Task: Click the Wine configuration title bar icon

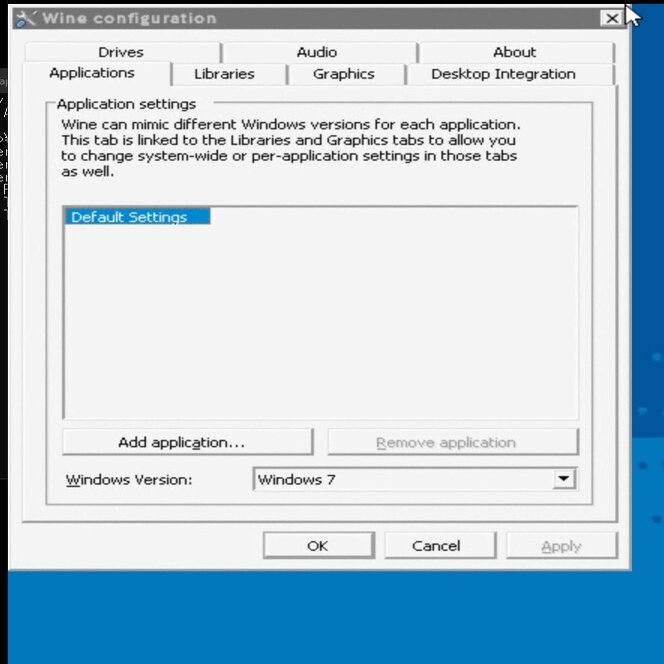Action: tap(26, 19)
